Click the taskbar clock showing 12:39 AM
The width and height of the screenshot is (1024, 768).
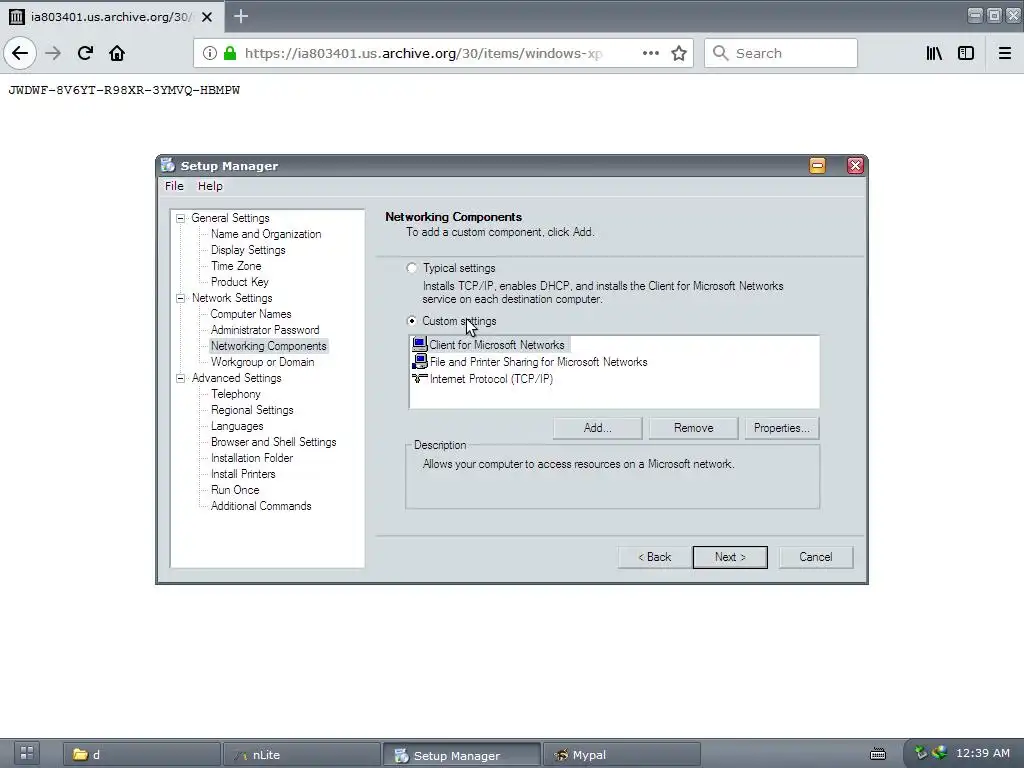(x=983, y=753)
